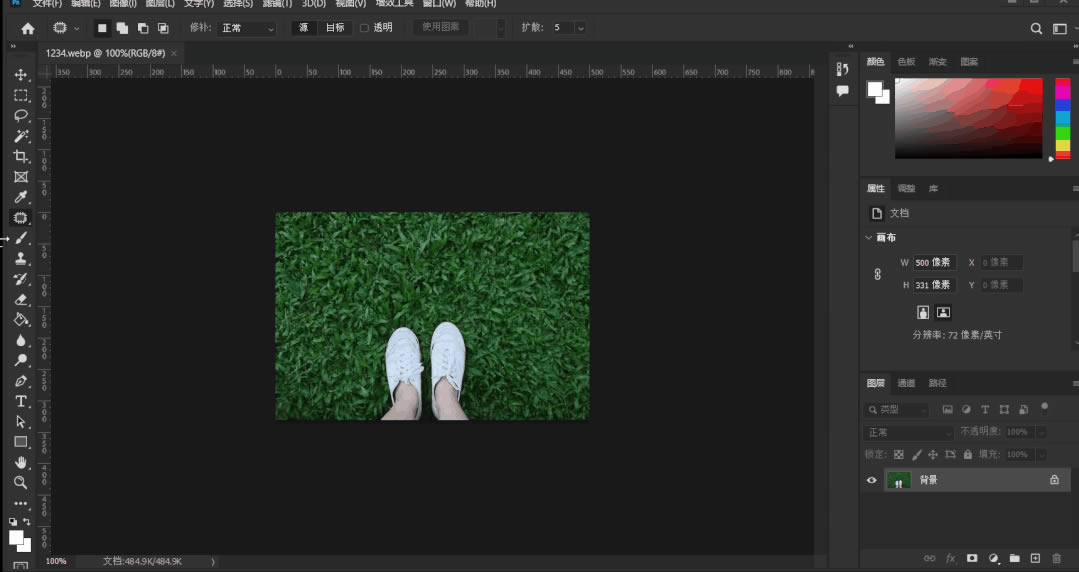Viewport: 1079px width, 572px height.
Task: Select the Crop tool
Action: pos(21,156)
